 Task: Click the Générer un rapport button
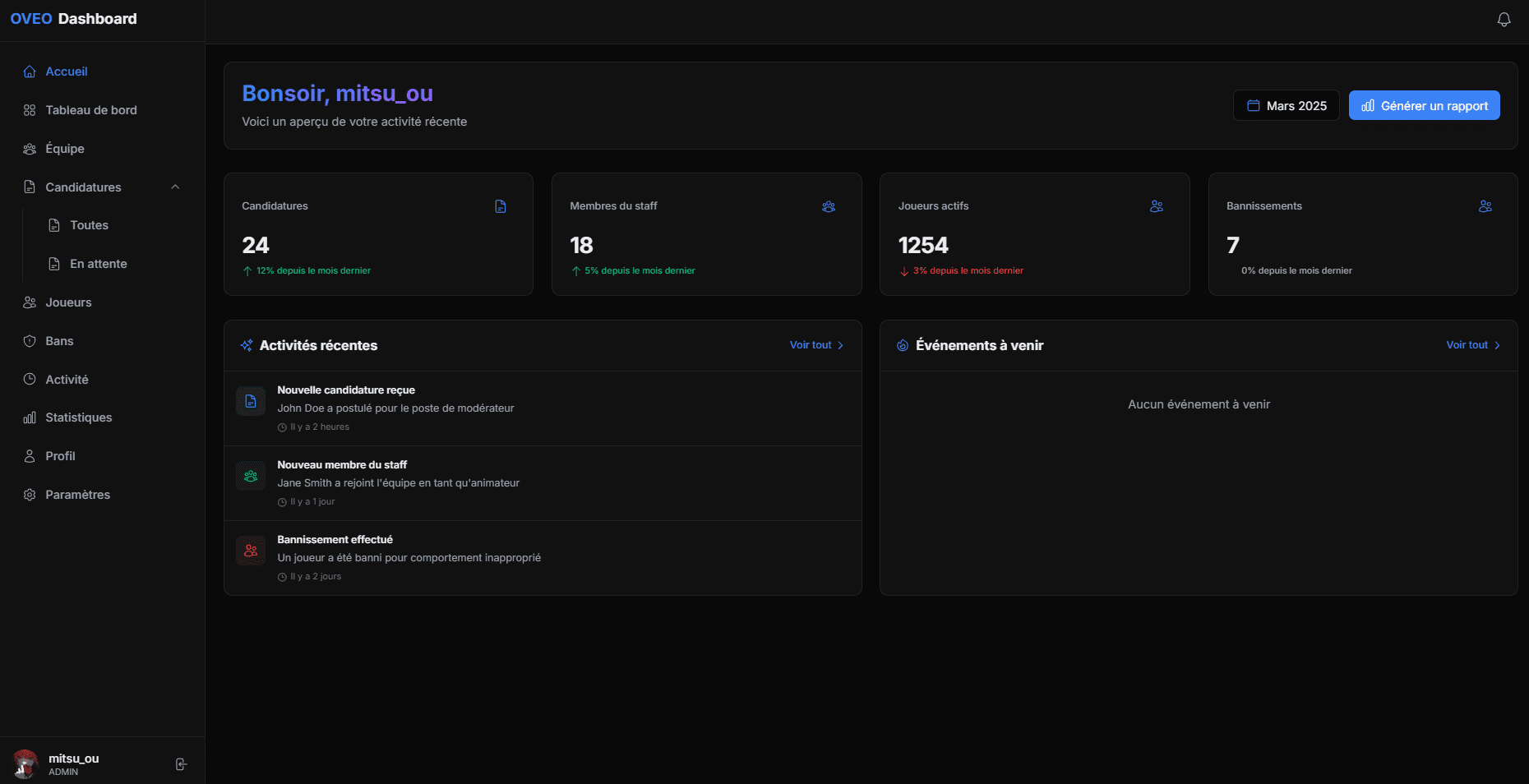1424,105
